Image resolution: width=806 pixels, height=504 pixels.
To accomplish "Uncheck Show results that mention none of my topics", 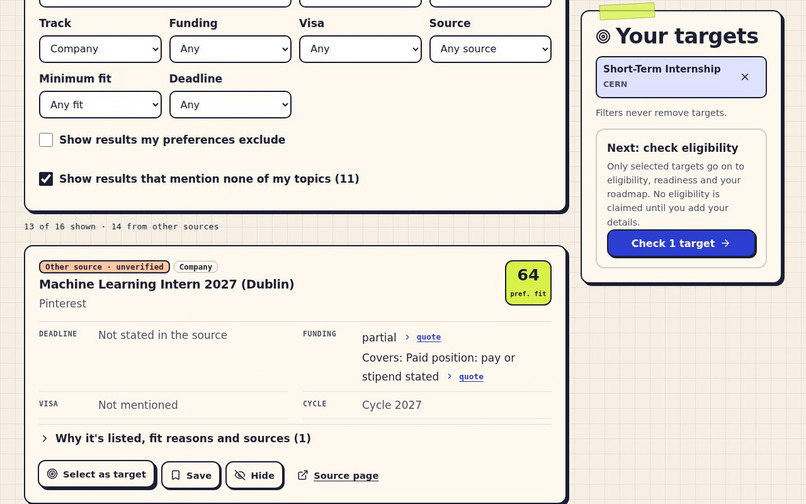I will tap(46, 179).
